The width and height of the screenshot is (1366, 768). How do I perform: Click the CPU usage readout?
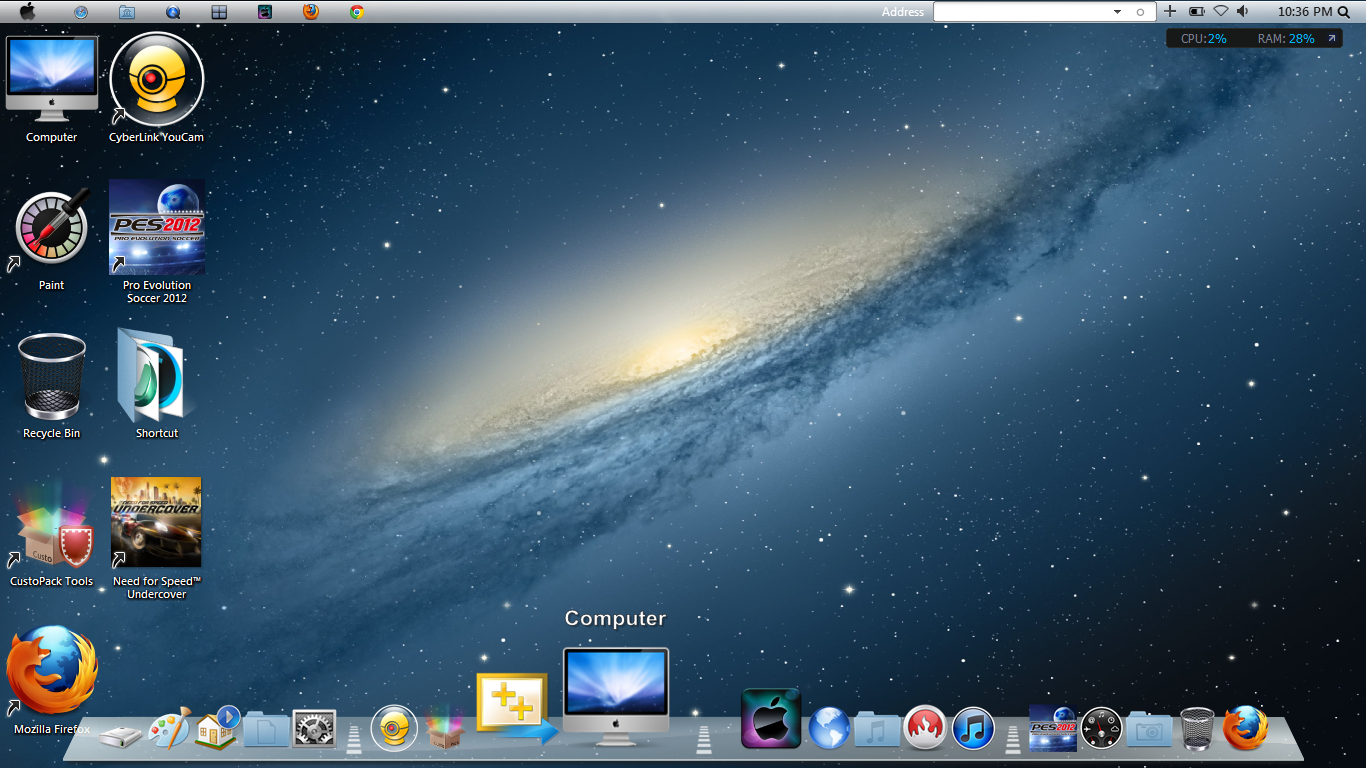[x=1204, y=39]
